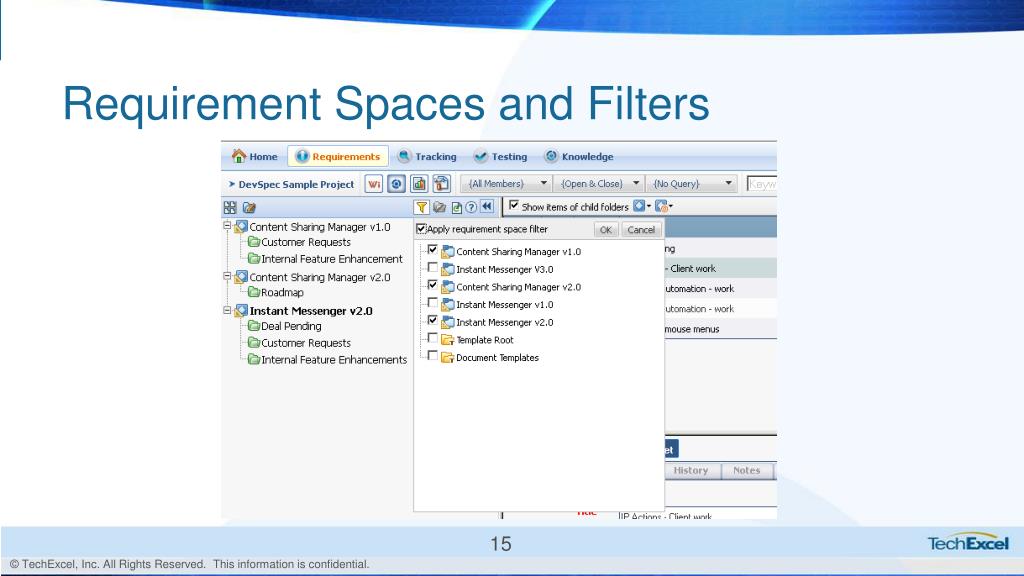Image resolution: width=1024 pixels, height=576 pixels.
Task: Click the icon with orange badge after child folders
Action: tap(661, 206)
